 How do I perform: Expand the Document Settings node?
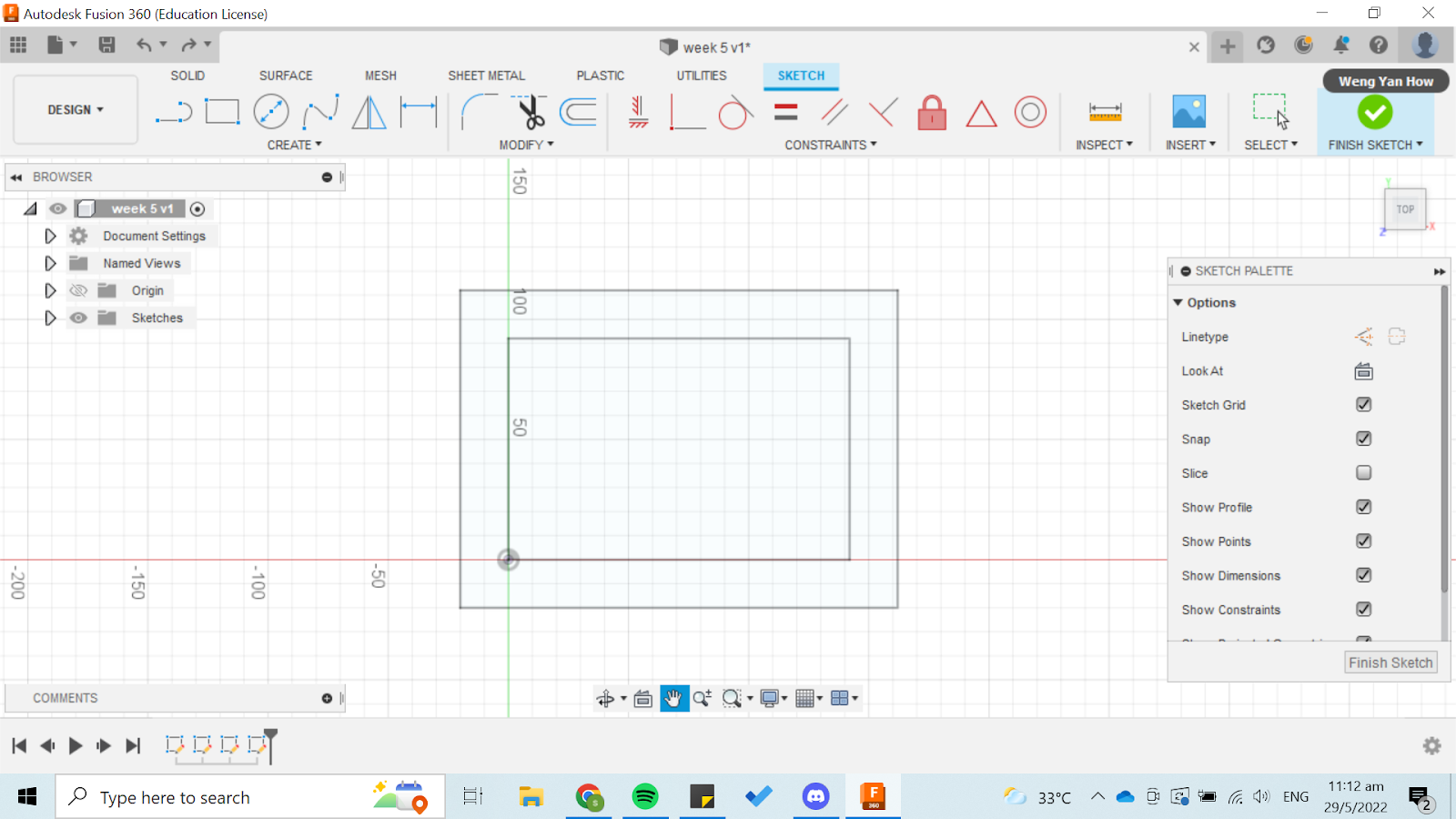(50, 236)
